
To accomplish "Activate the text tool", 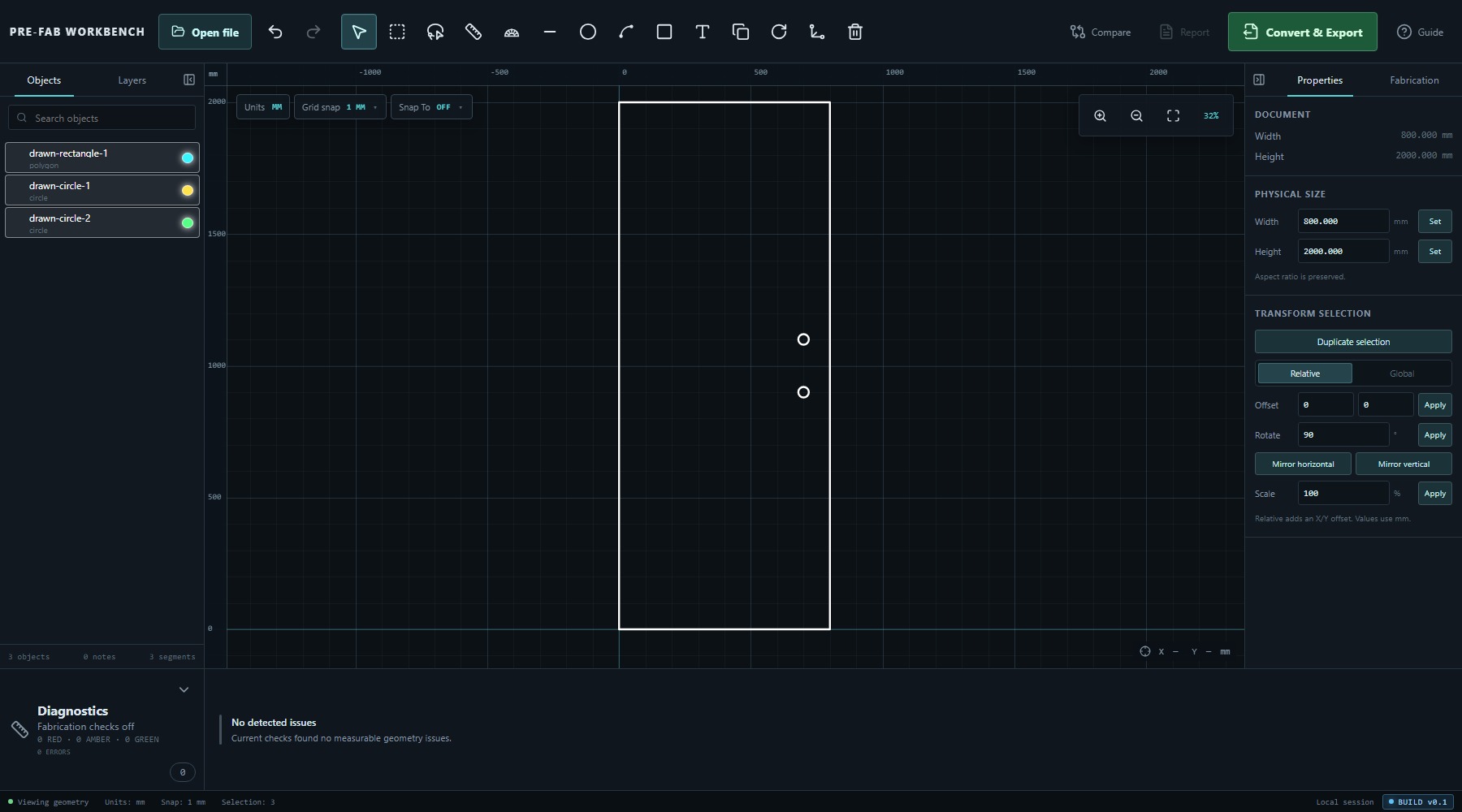I will point(703,32).
